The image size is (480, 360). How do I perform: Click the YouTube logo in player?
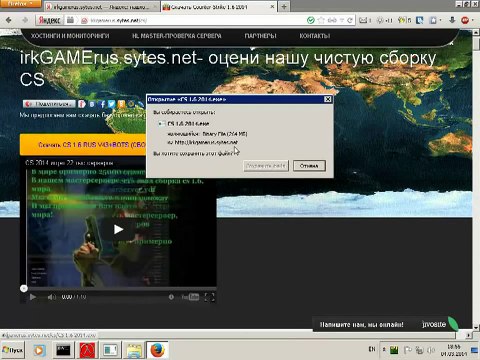(190, 297)
